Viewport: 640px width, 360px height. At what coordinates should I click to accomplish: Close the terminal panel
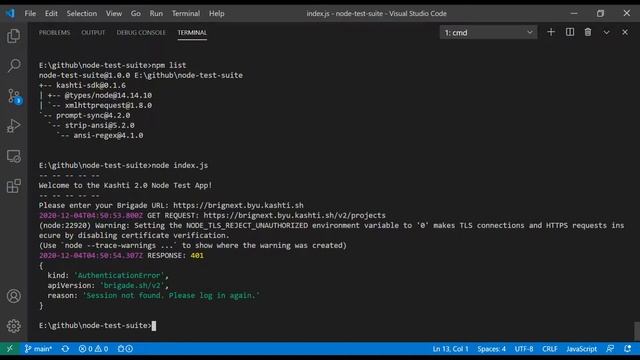[x=625, y=32]
